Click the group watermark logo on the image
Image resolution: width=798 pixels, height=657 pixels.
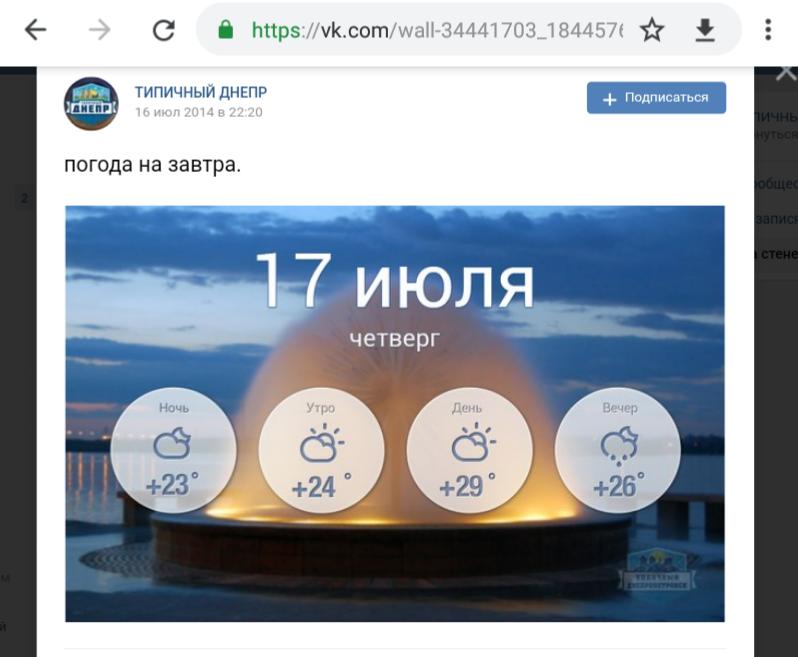(x=658, y=570)
